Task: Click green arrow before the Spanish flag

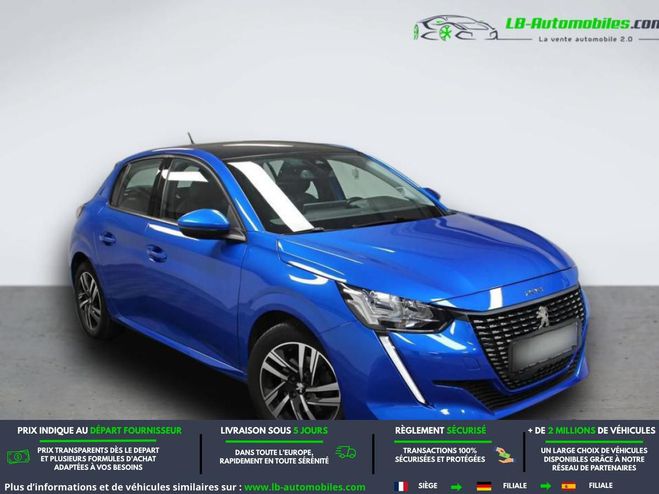Action: [545, 487]
